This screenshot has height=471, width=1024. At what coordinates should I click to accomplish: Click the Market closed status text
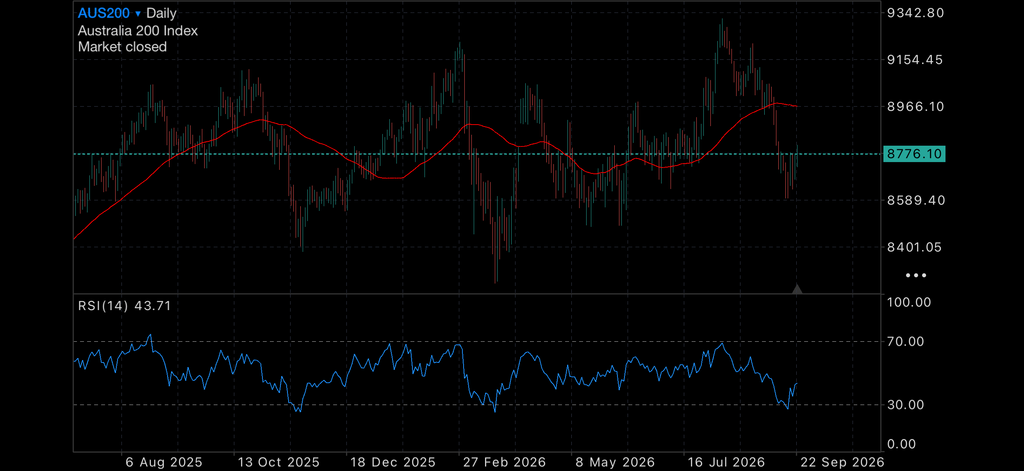click(x=122, y=47)
